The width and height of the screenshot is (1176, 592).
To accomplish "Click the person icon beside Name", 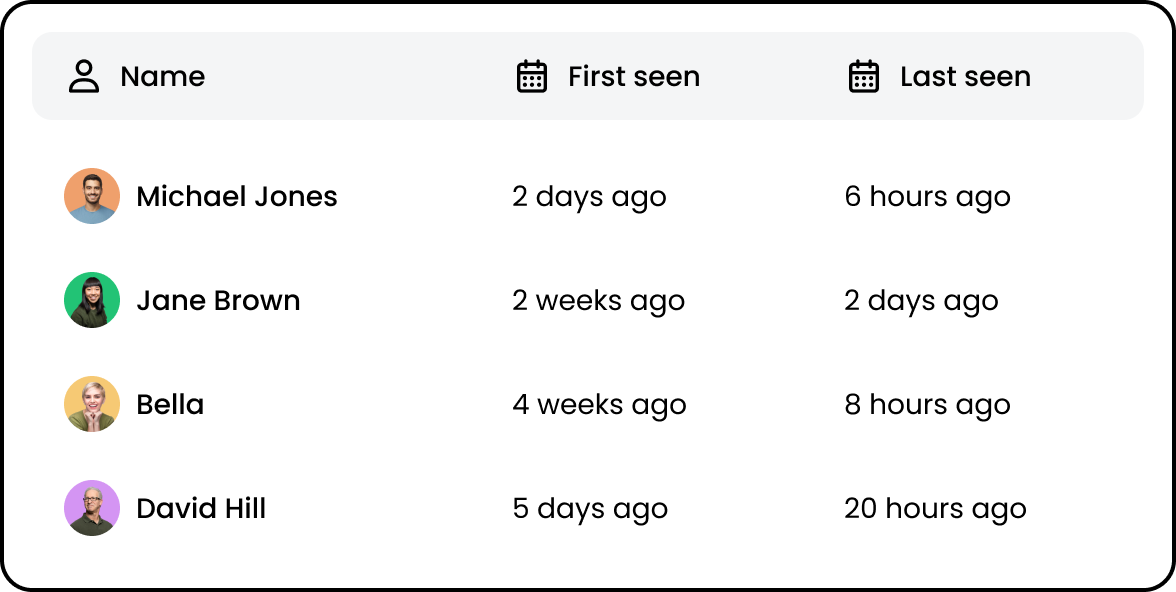I will [x=84, y=77].
